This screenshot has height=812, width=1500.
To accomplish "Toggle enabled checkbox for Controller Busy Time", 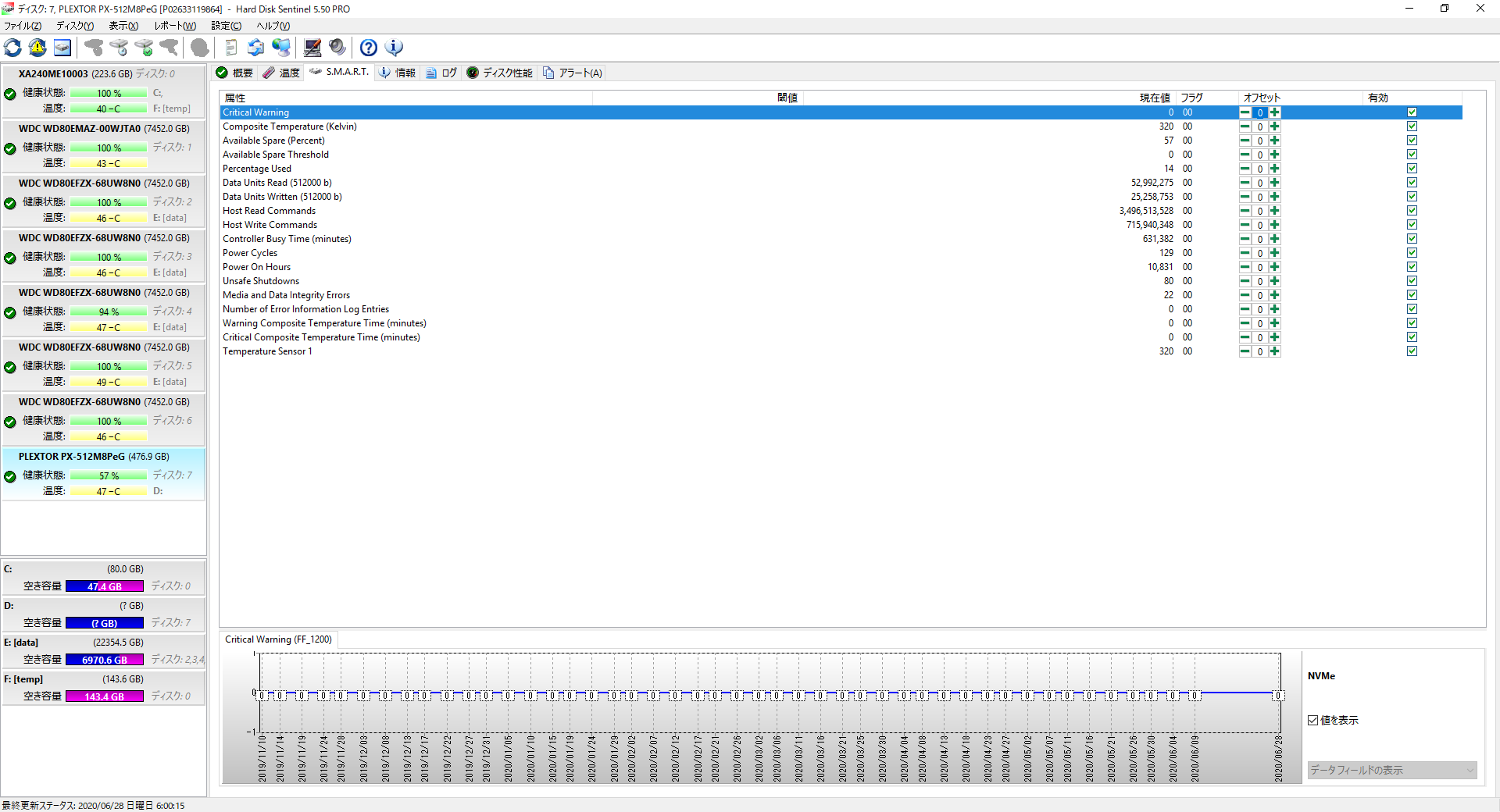I will pos(1412,239).
